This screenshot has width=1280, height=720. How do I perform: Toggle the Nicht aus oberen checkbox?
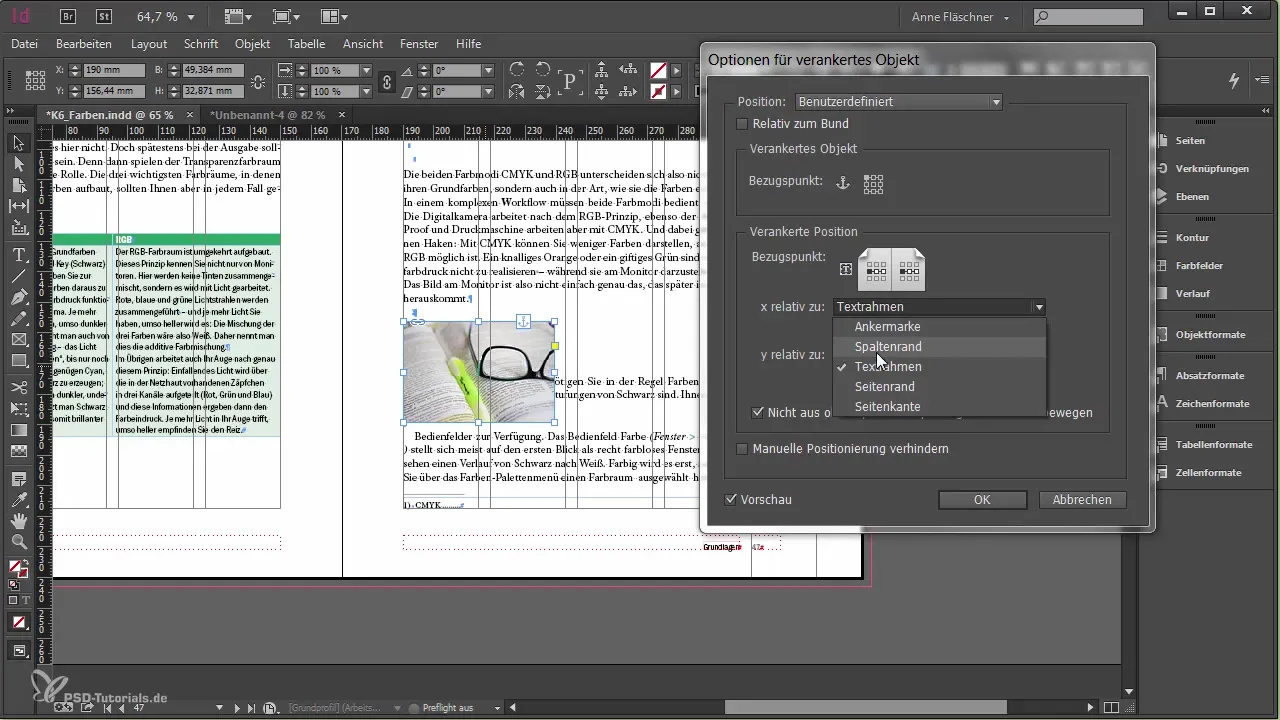[x=758, y=412]
